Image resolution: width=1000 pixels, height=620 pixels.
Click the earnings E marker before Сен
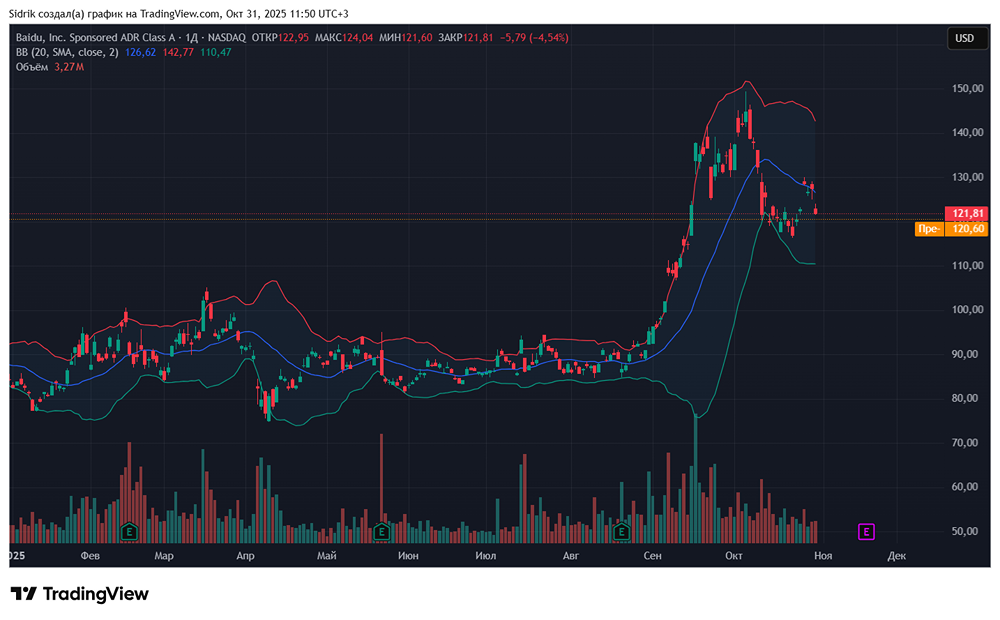pos(622,531)
